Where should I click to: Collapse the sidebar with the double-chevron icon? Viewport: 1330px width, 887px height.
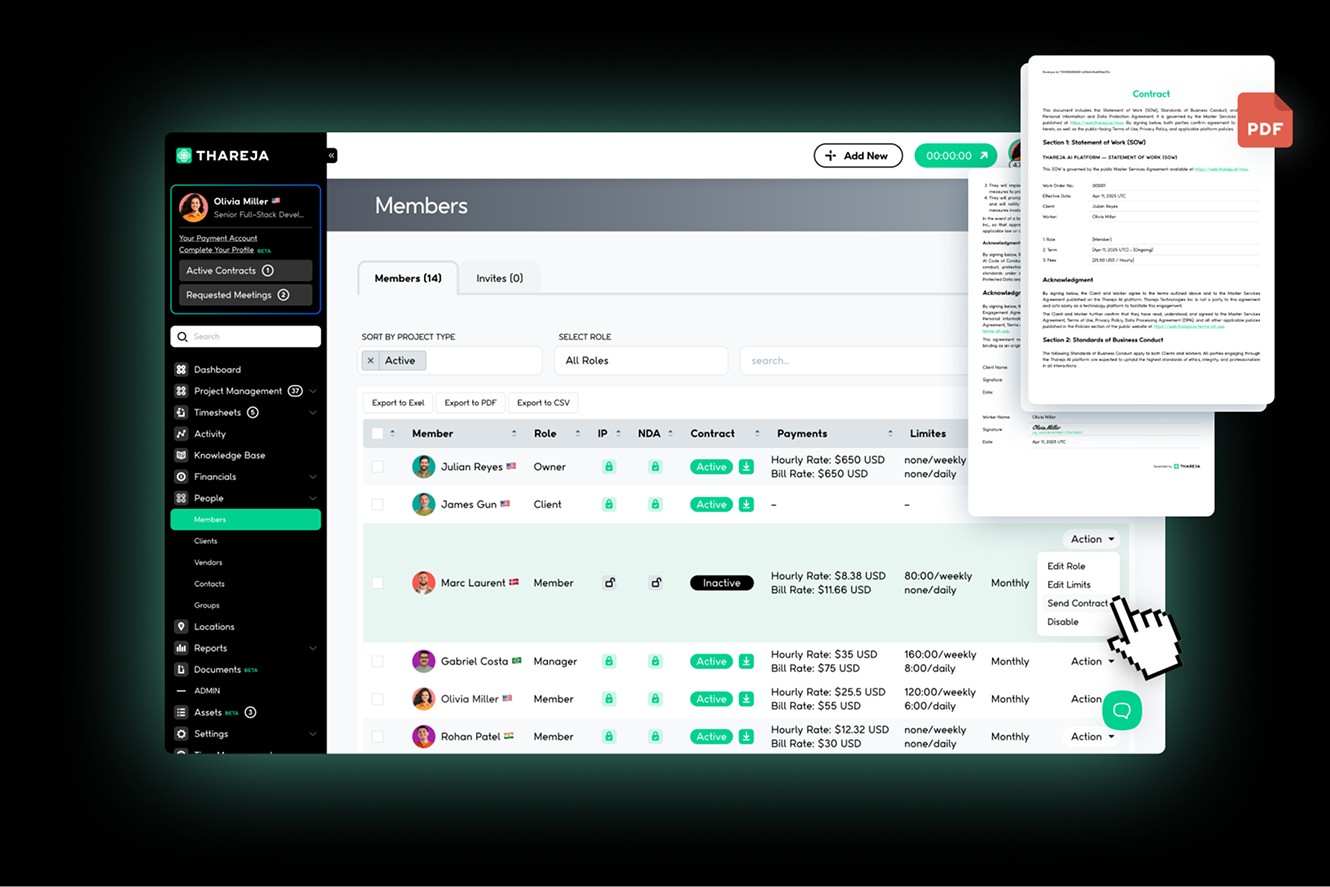pos(332,156)
